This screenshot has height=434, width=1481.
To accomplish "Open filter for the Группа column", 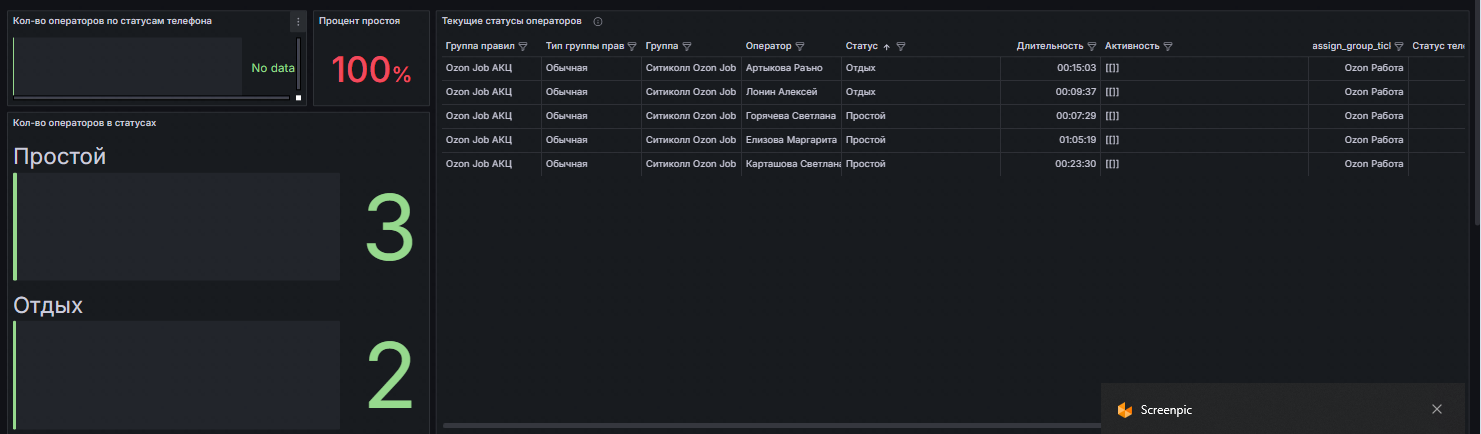I will 687,46.
